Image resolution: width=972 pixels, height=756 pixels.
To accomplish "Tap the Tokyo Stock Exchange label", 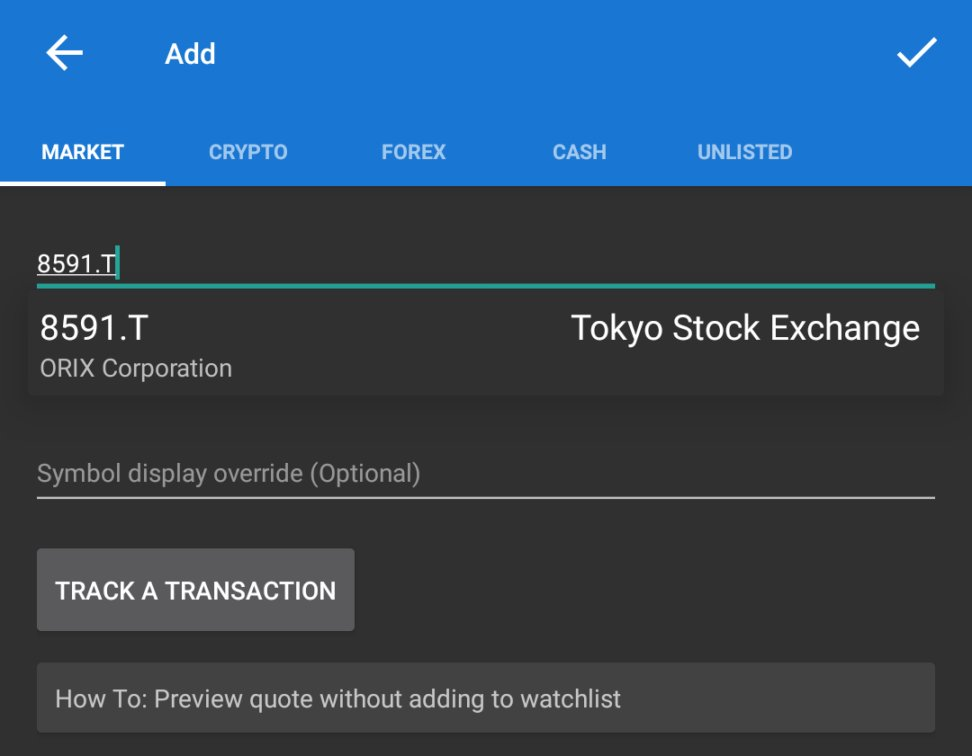I will tap(743, 327).
